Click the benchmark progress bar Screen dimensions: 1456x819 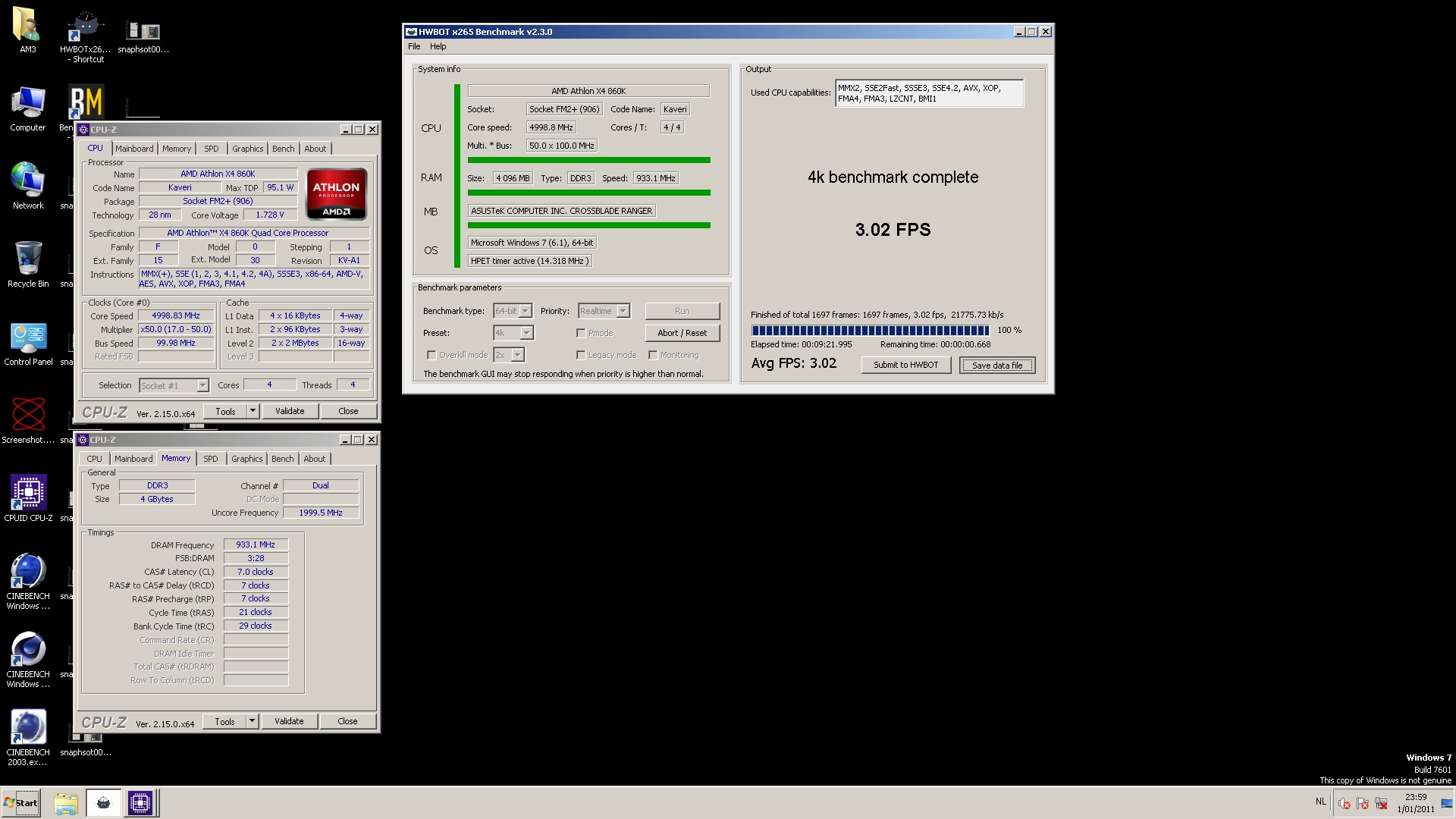pyautogui.click(x=871, y=331)
